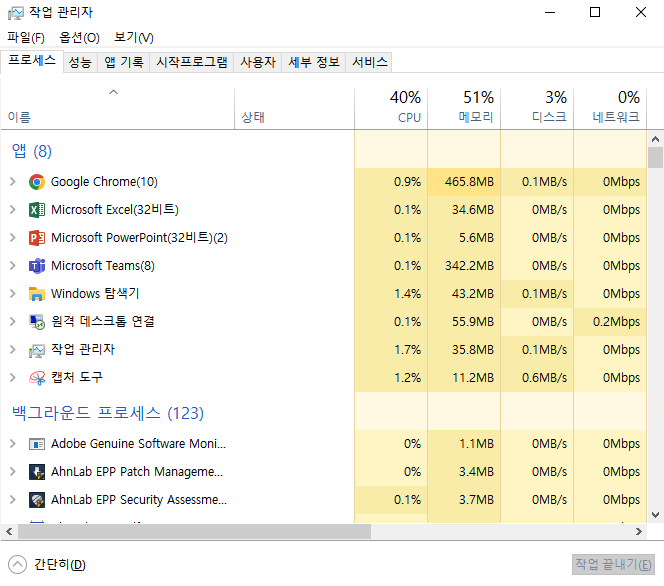Click the Adobe Genuine Software Monitor icon

point(37,444)
